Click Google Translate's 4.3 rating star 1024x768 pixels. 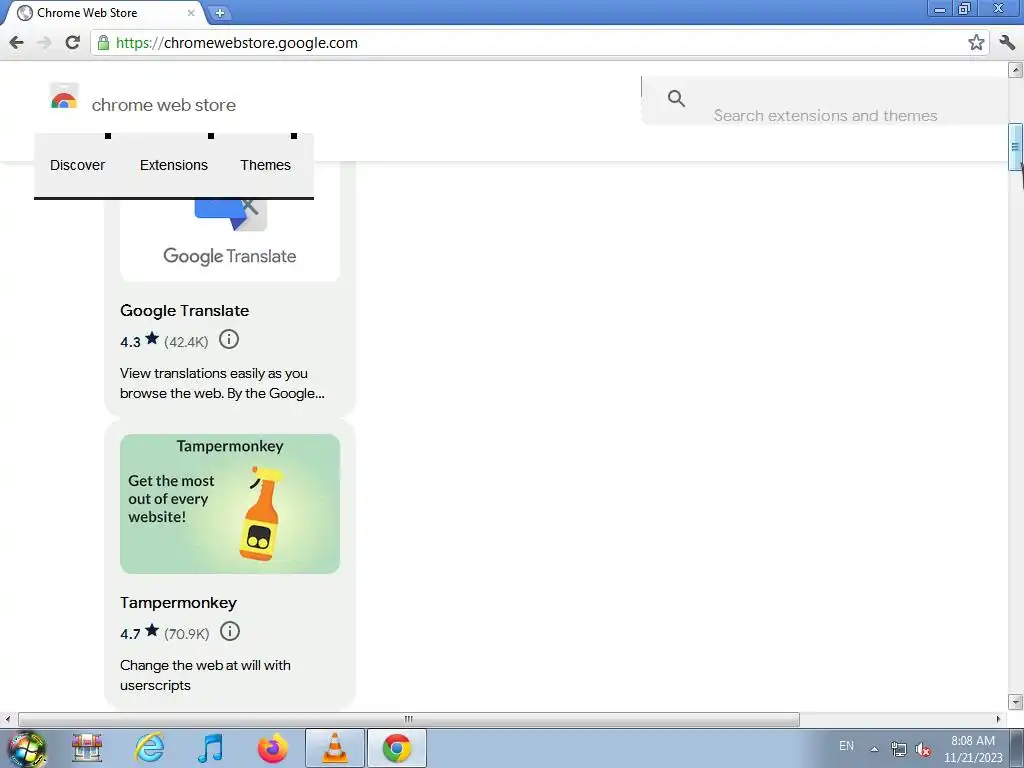pos(152,338)
